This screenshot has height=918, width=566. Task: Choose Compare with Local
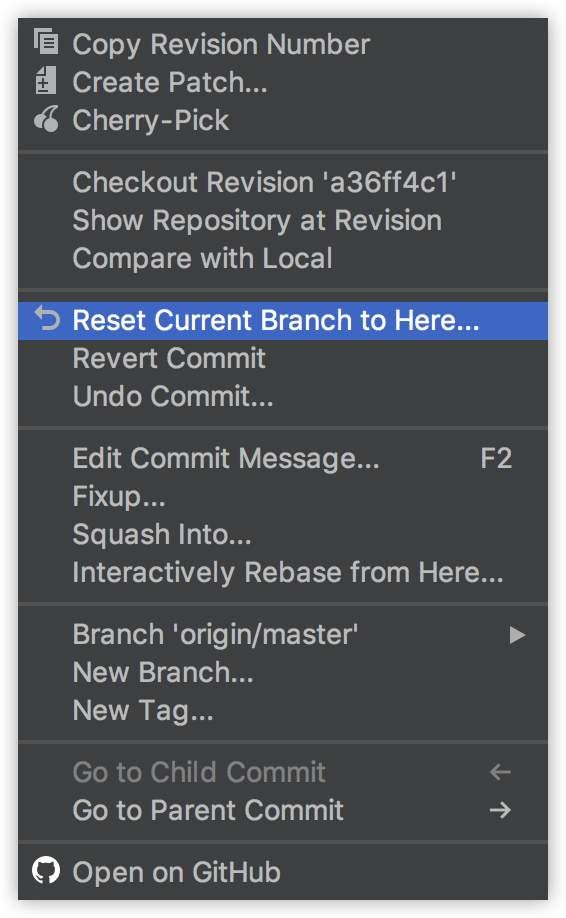283,258
